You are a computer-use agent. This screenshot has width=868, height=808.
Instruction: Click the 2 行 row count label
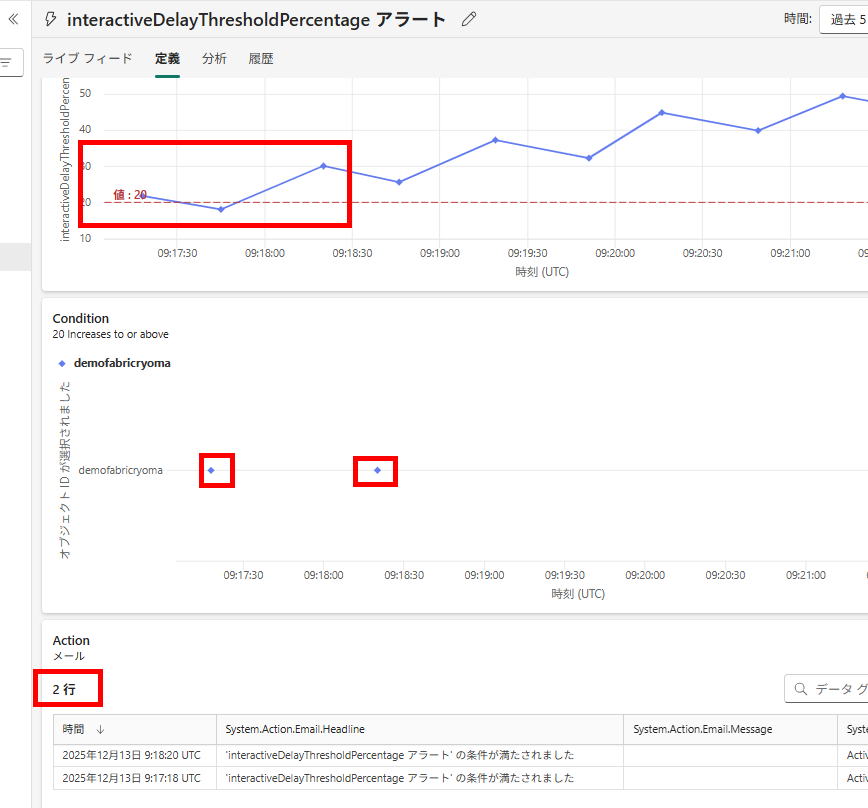[64, 690]
